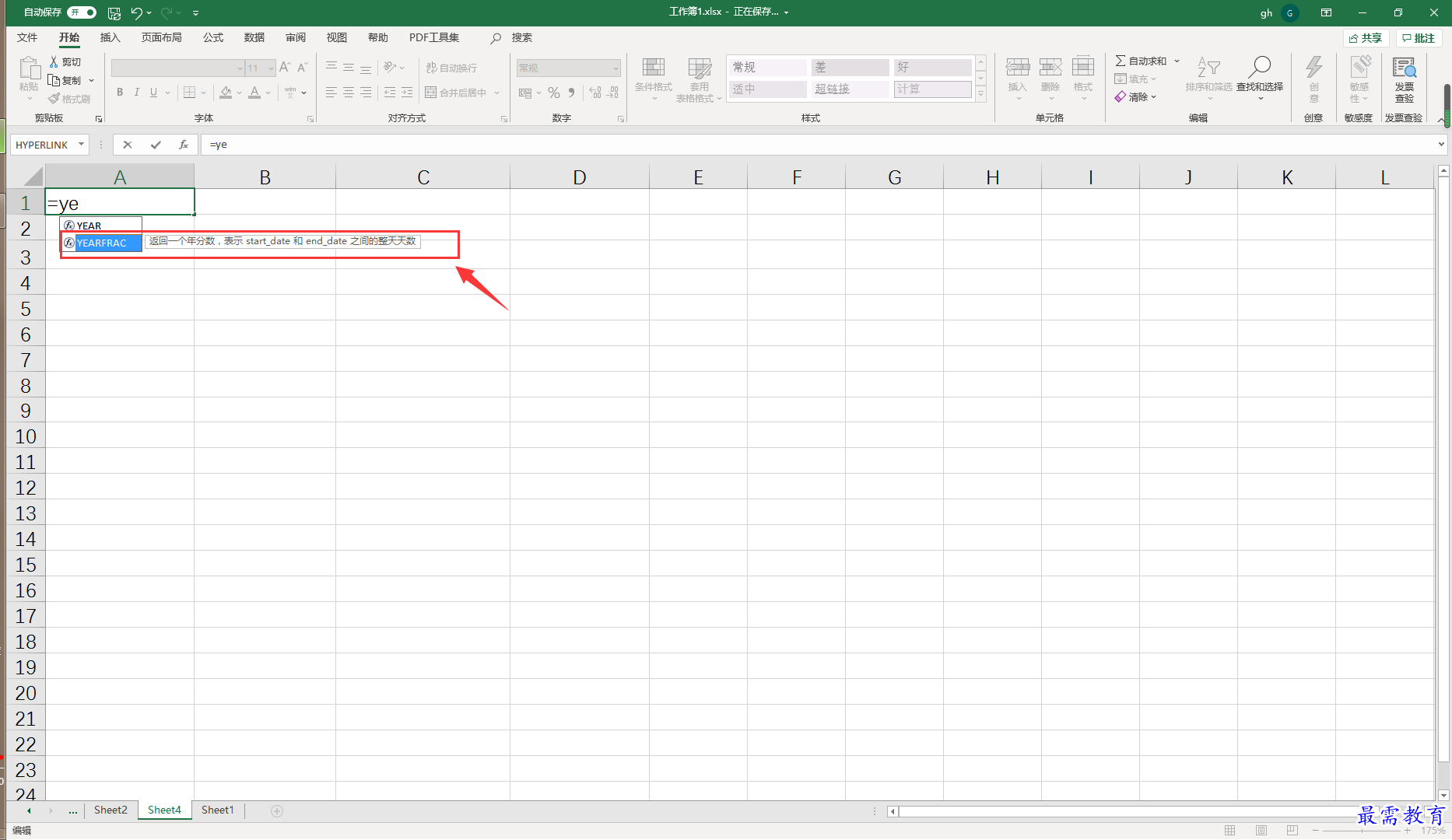Open the 文件 menu
The image size is (1452, 840).
click(27, 37)
